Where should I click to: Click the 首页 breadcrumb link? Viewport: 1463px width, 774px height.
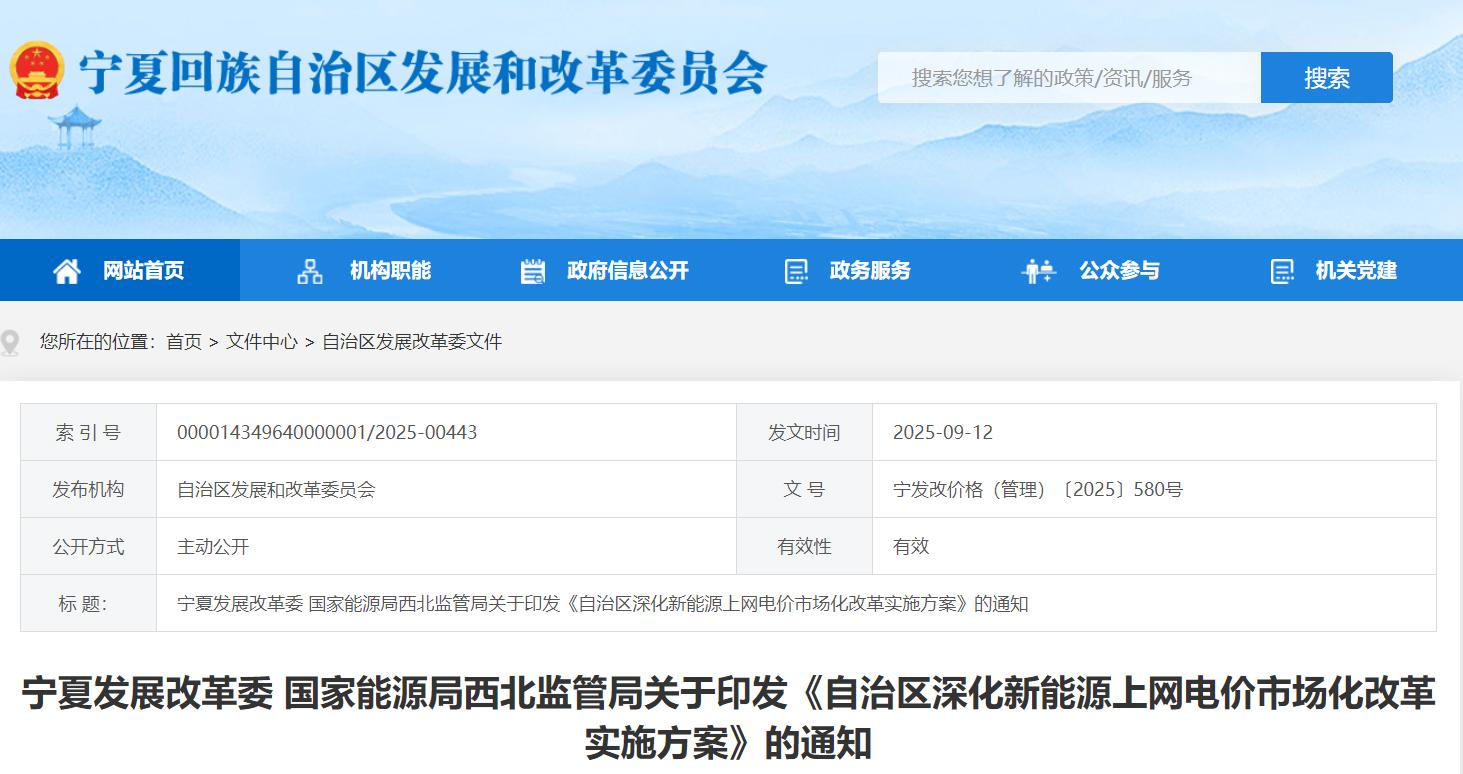coord(184,342)
